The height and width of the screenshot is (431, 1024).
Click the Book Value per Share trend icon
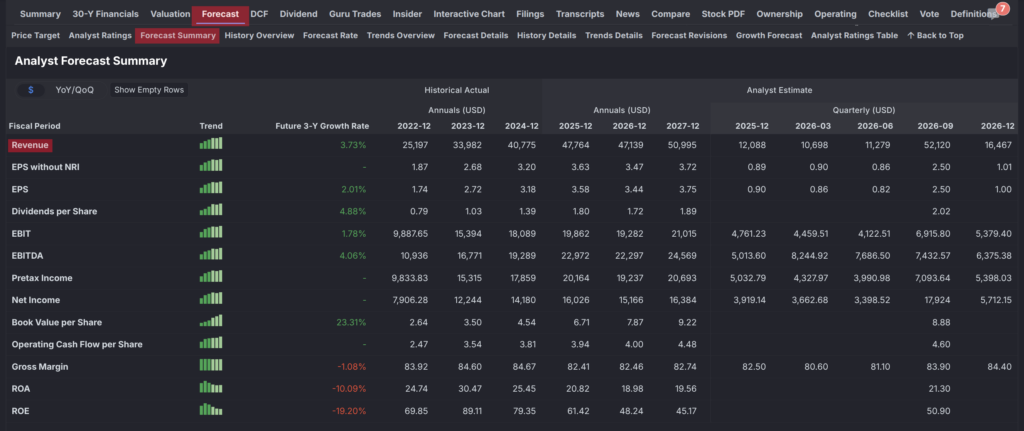click(x=211, y=322)
